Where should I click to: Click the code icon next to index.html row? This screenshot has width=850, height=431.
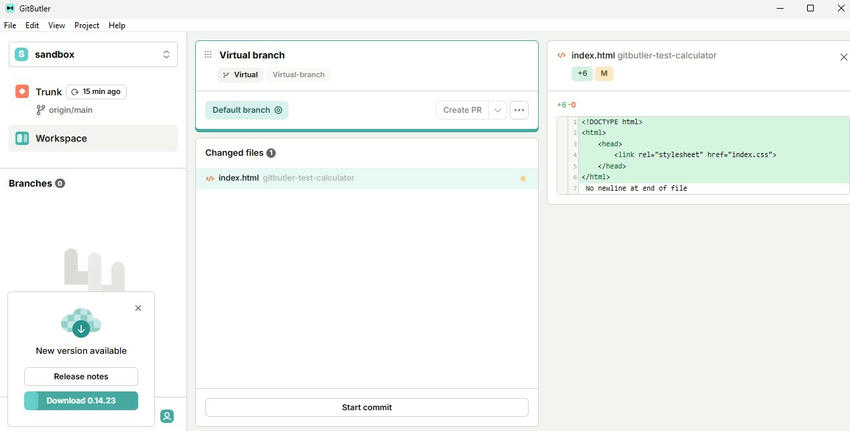click(x=210, y=178)
